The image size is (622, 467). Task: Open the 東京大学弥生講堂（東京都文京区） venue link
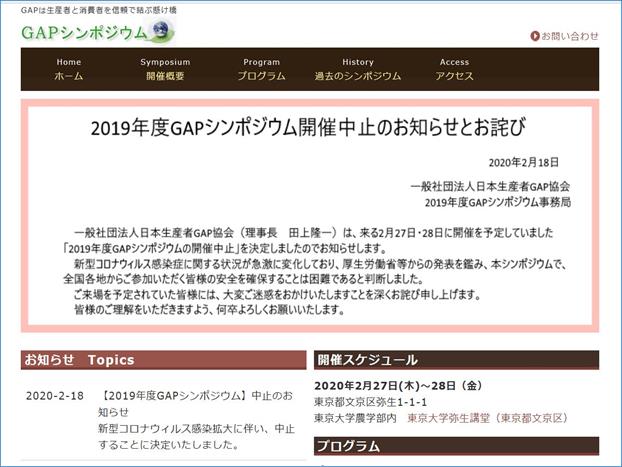tap(488, 418)
